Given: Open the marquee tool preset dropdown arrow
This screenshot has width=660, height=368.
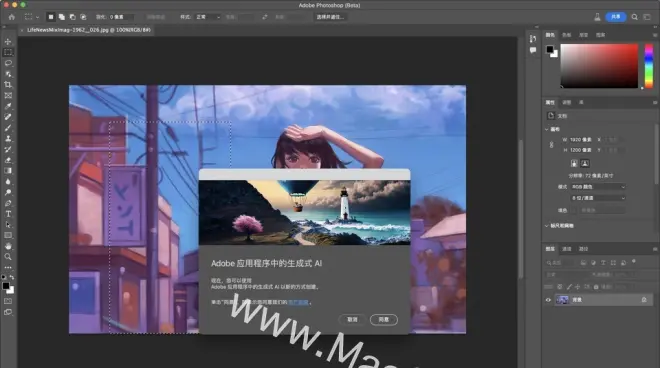Looking at the screenshot, I should tap(37, 17).
